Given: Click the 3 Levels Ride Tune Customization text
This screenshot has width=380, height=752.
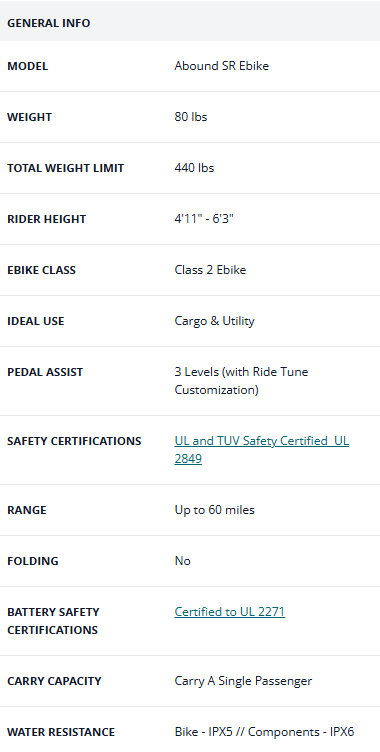Looking at the screenshot, I should (241, 381).
